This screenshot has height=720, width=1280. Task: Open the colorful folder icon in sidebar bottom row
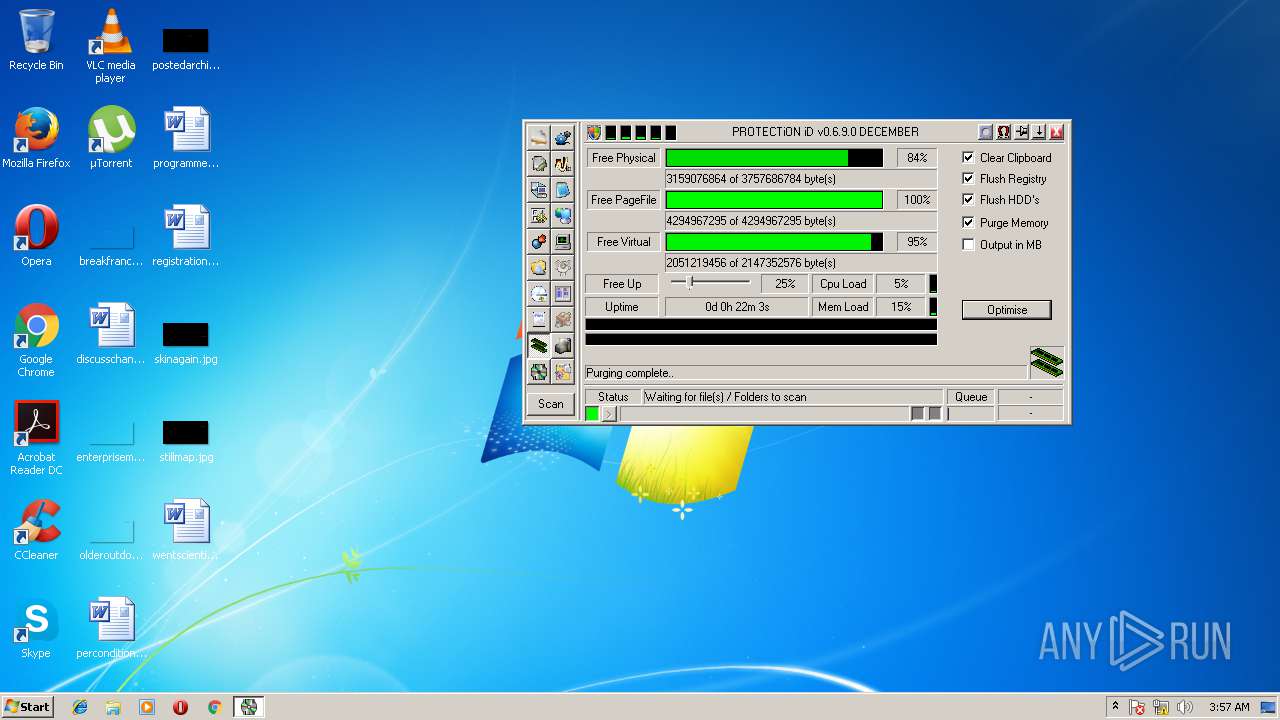pos(563,372)
